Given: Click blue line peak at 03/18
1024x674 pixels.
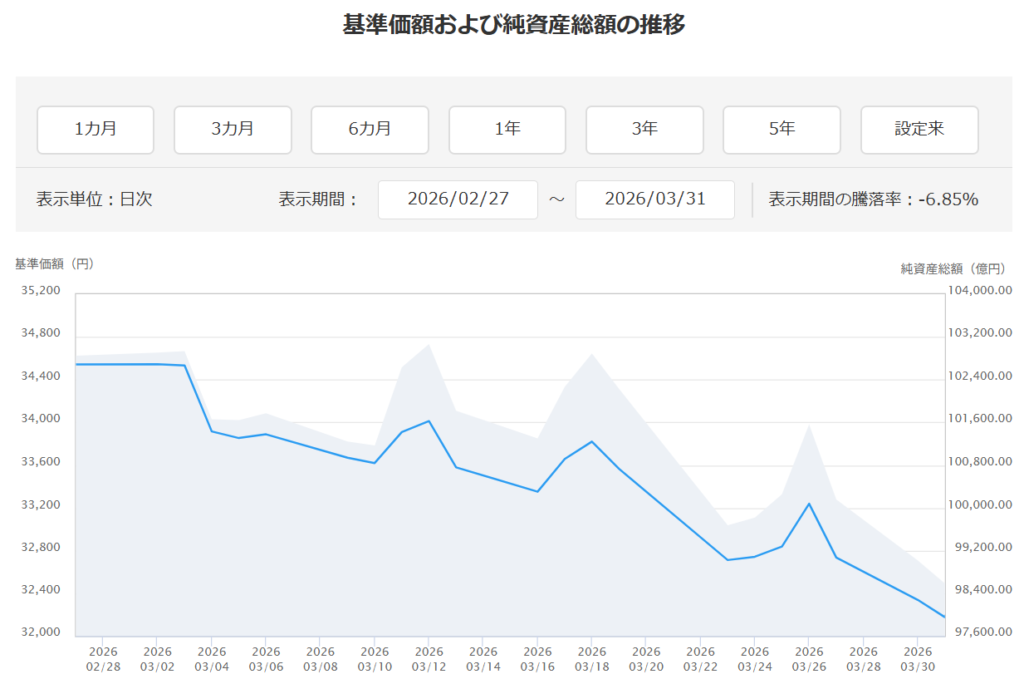Looking at the screenshot, I should pos(592,441).
